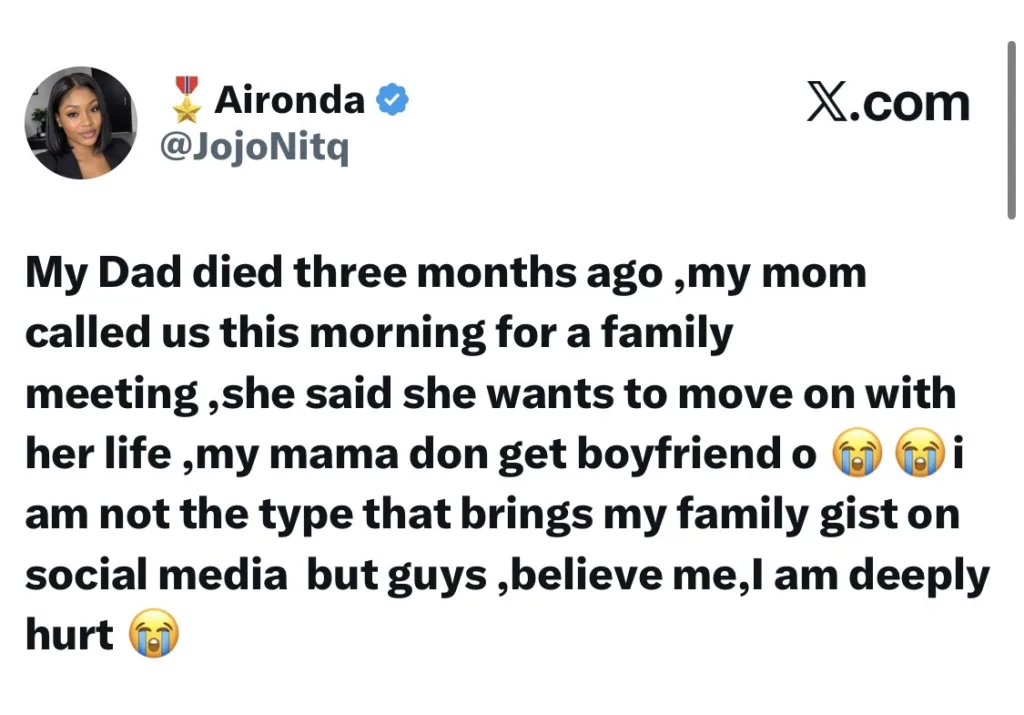Click the X logo in X.com
Screen dimensions: 1024x715
(827, 101)
